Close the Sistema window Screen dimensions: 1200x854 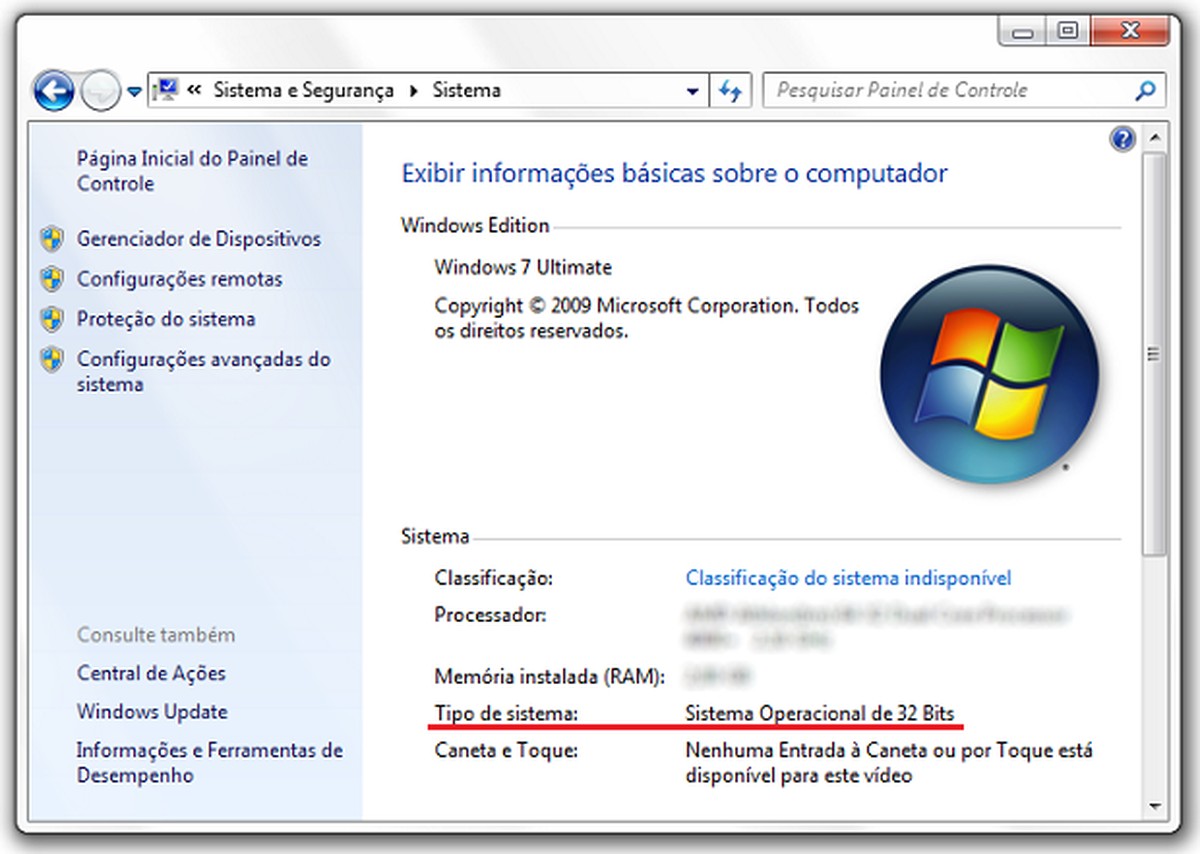[1130, 32]
